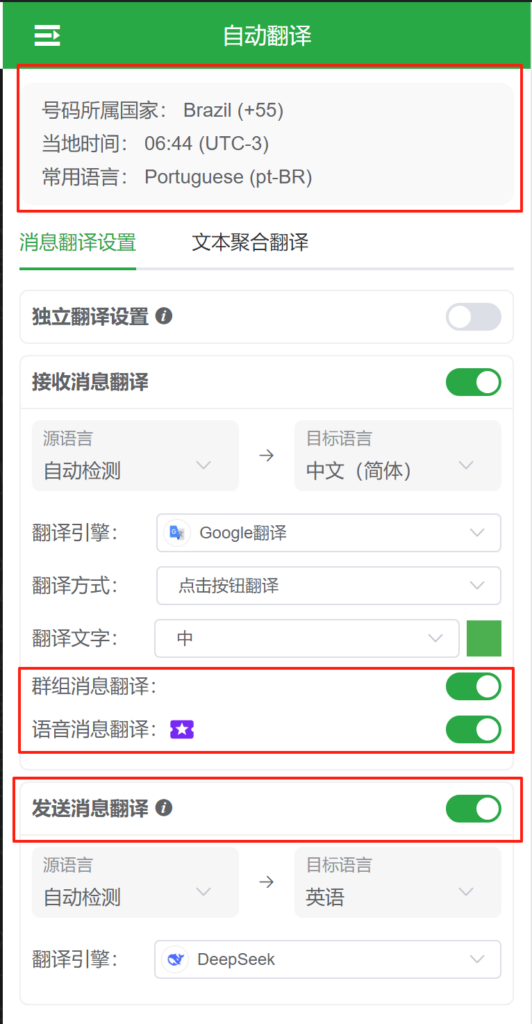
Task: Switch to 文本聚合翻译 tab
Action: pos(249,243)
